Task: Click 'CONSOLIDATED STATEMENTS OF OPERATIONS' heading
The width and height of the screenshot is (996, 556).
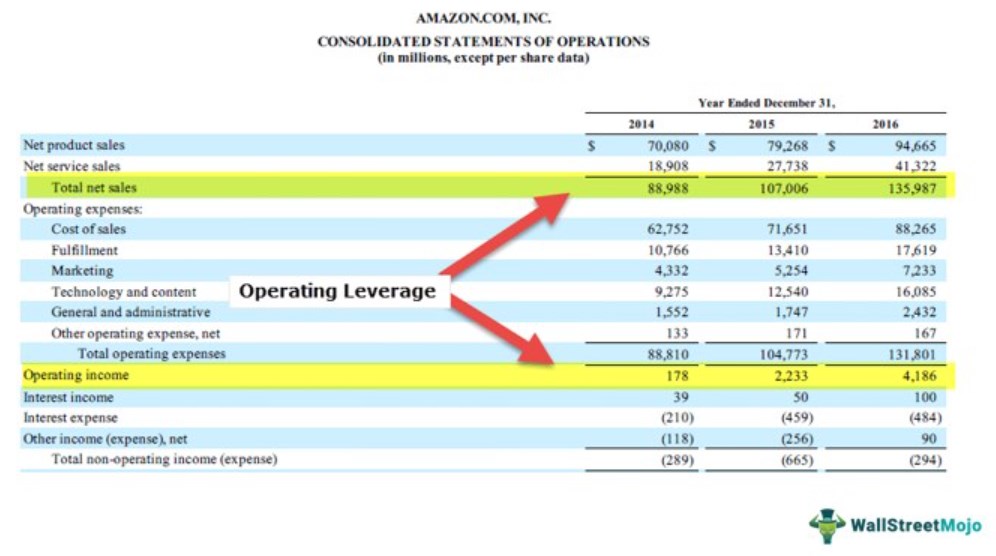Action: coord(483,42)
